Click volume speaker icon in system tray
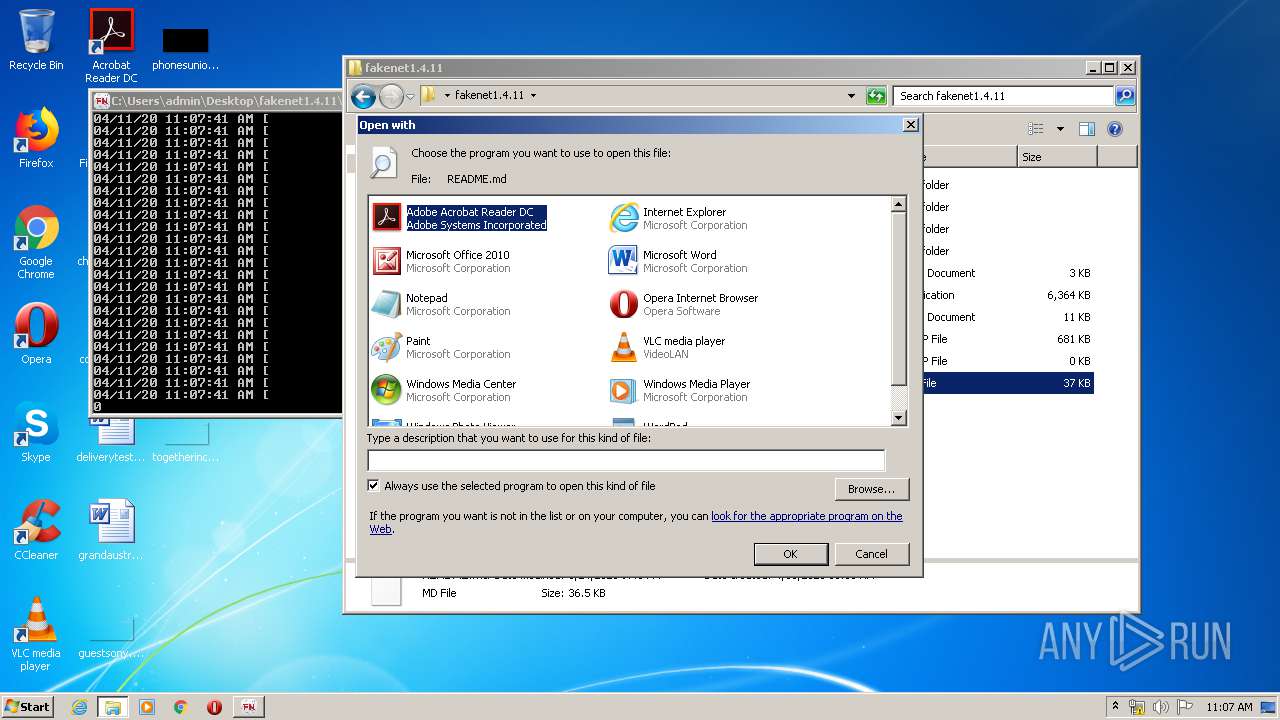 click(x=1161, y=707)
